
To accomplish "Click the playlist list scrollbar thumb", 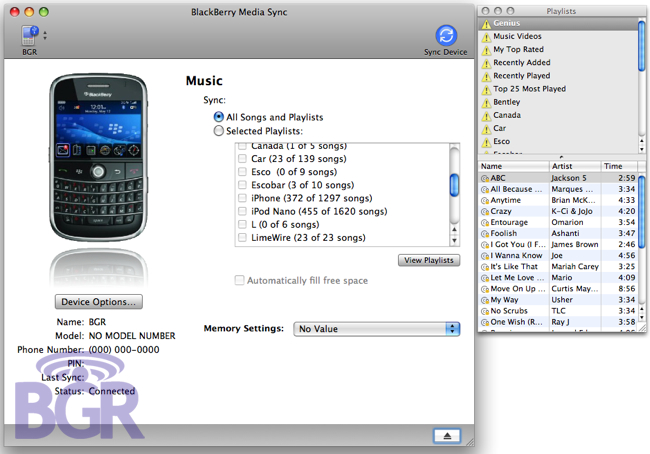I will [x=454, y=185].
